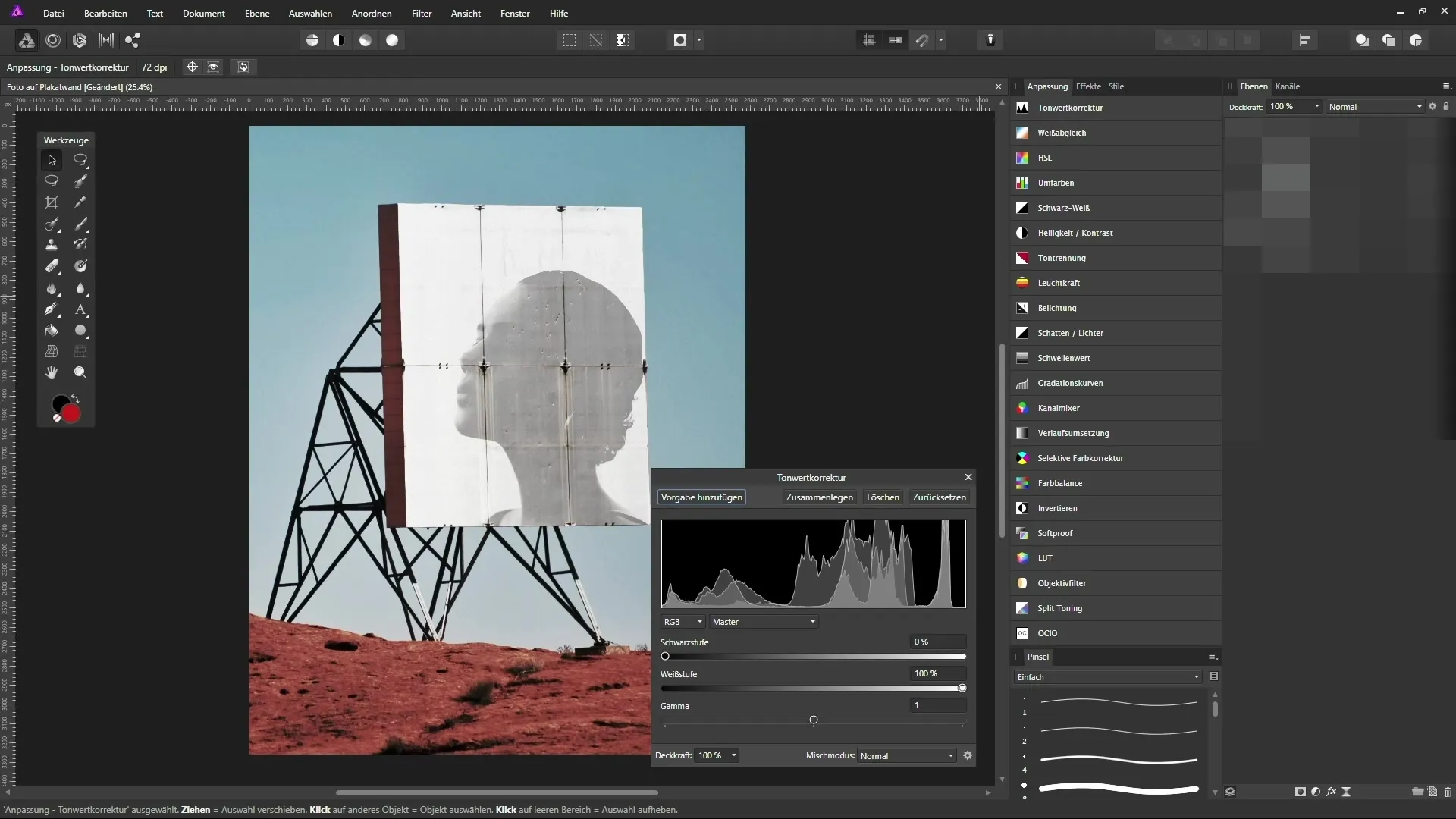
Task: Choose Schwarz-Weiß adjustment
Action: coord(1117,208)
